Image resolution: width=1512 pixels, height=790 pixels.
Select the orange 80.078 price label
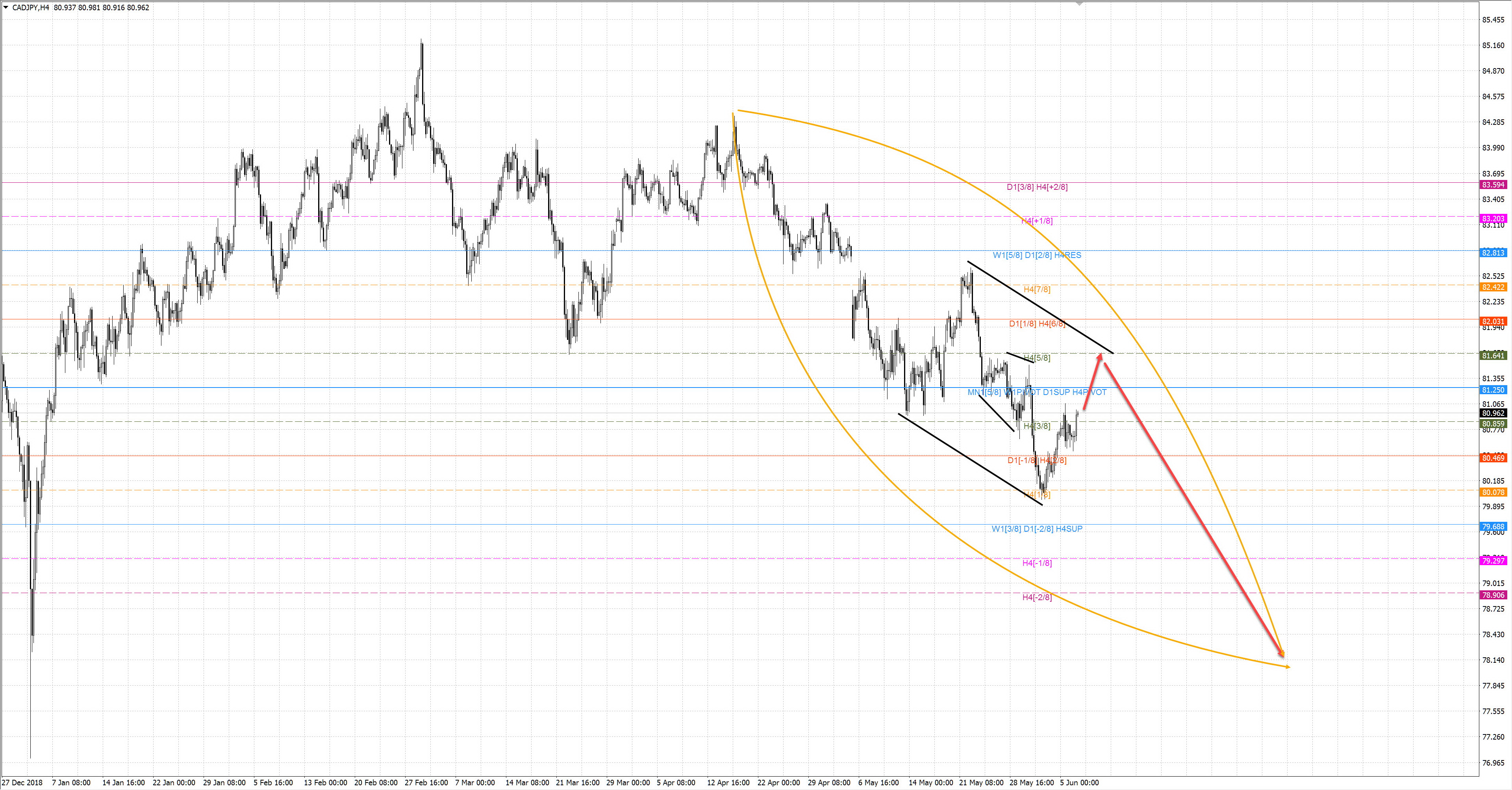(1493, 492)
